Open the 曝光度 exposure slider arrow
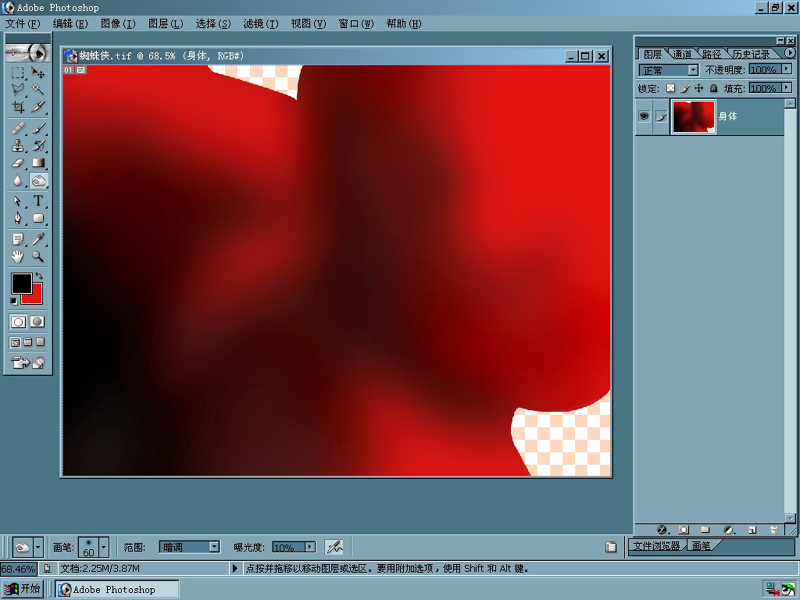This screenshot has height=600, width=800. [x=310, y=547]
